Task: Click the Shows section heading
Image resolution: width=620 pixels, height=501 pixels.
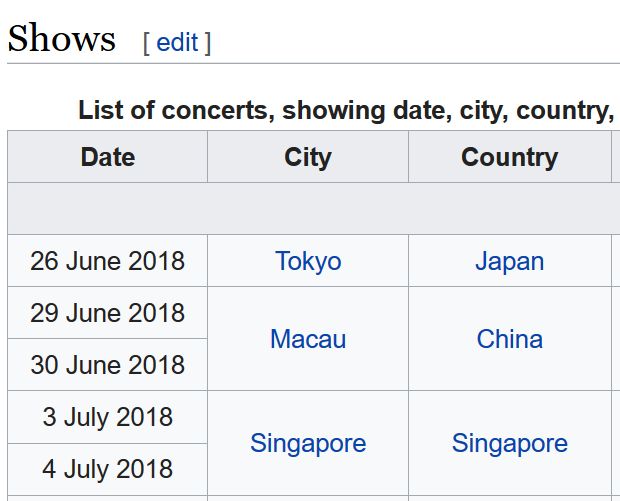Action: click(62, 38)
